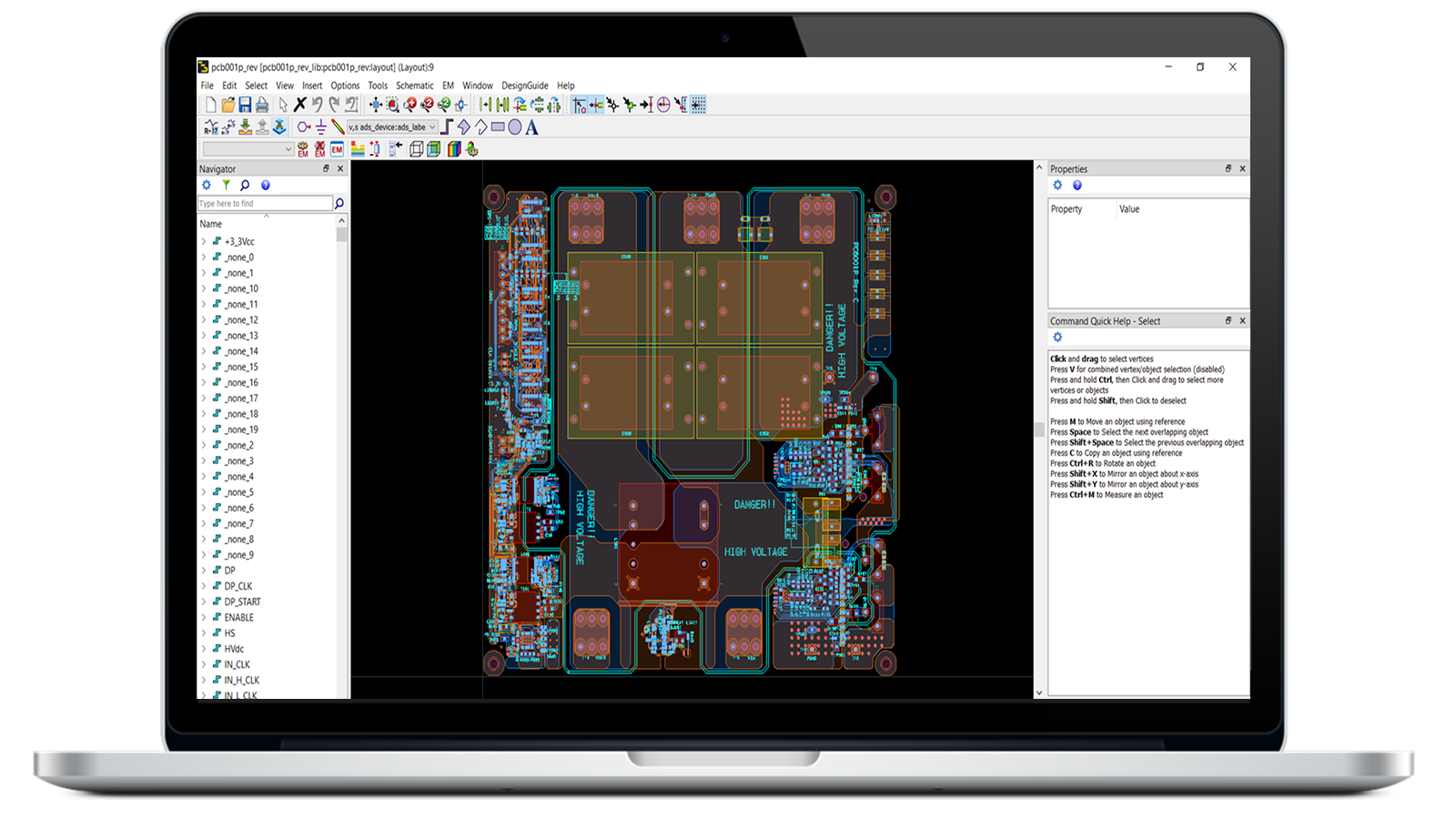Delete selection with the black X icon
Image resolution: width=1456 pixels, height=819 pixels.
point(299,105)
